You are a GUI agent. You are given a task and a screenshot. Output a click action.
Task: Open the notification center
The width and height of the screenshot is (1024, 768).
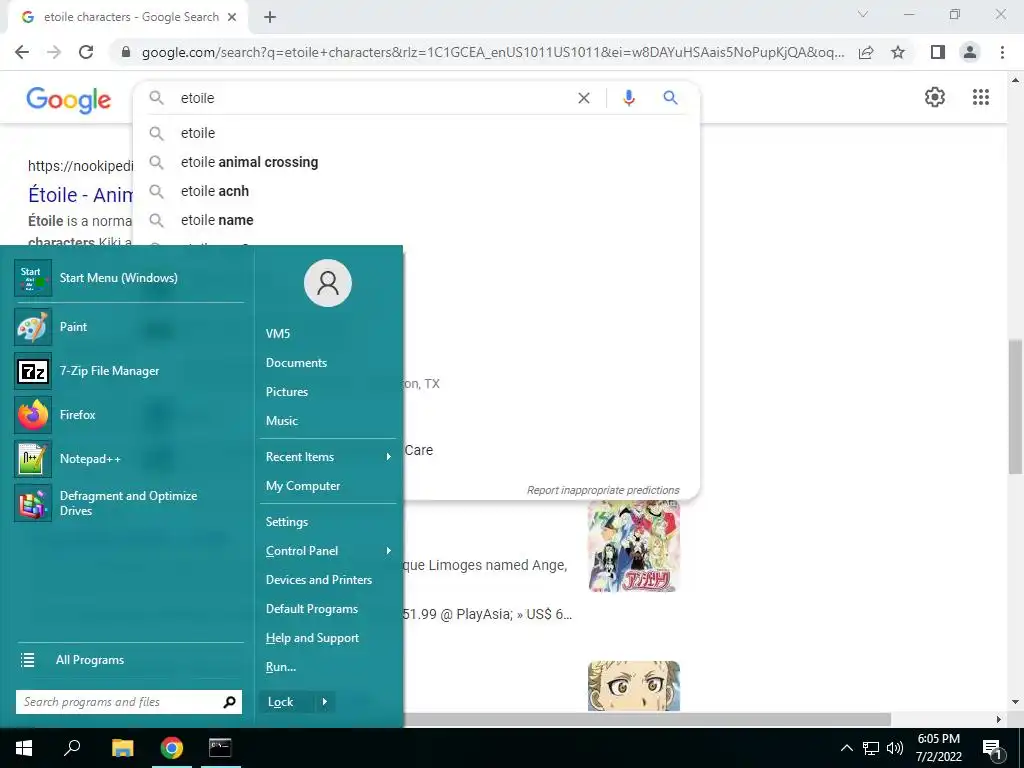click(x=992, y=749)
